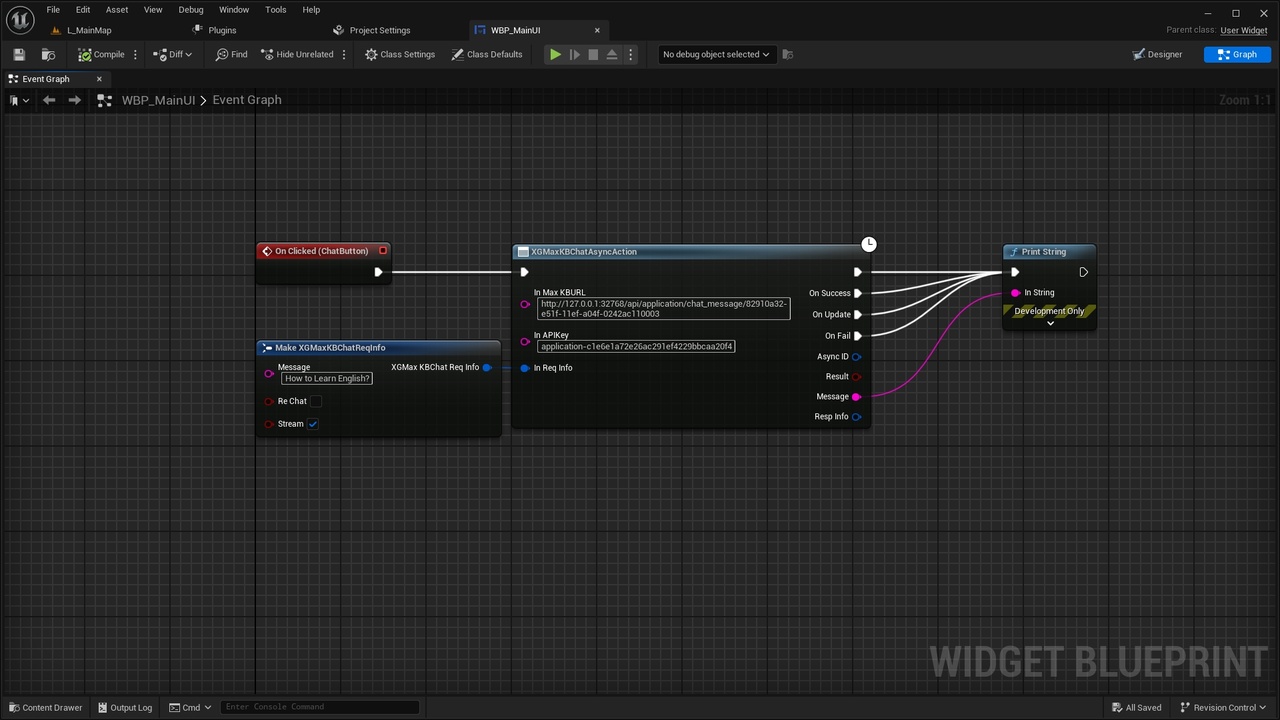This screenshot has width=1280, height=720.
Task: Click the Browse to asset in Content Browser icon
Action: click(48, 54)
